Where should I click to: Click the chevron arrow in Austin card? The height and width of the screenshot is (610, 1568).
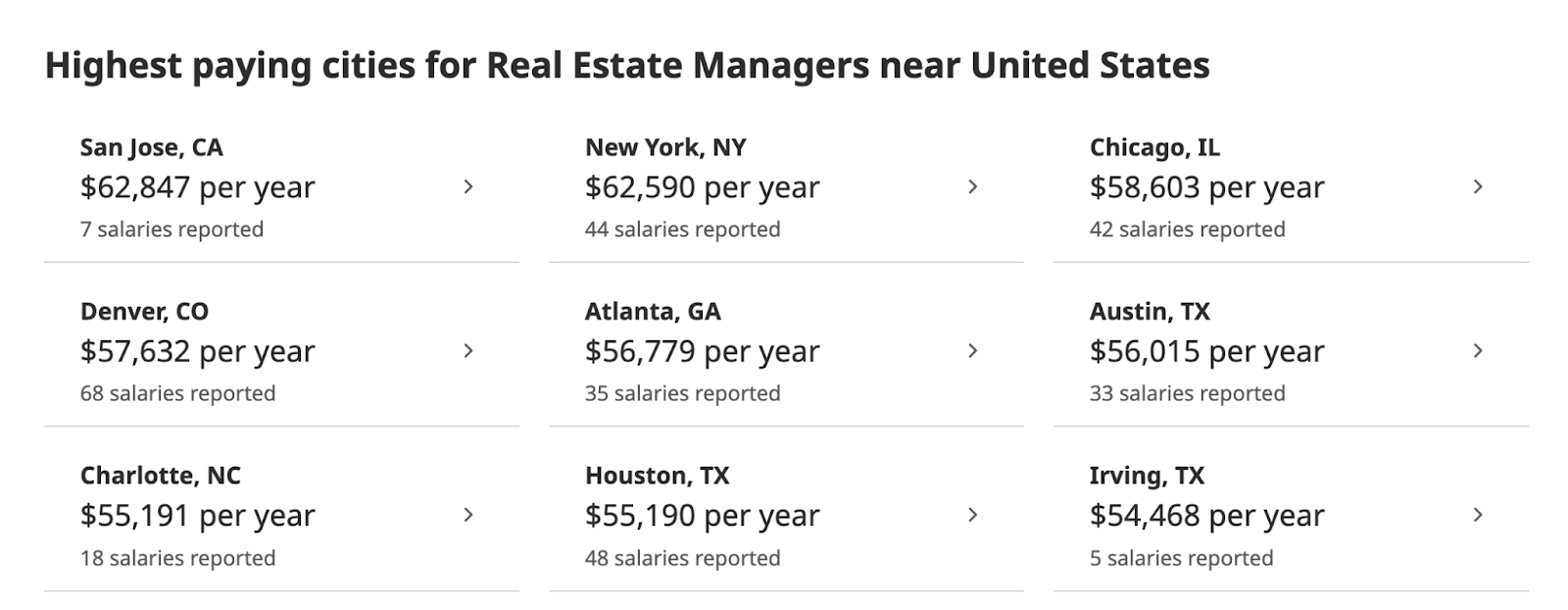(x=1478, y=350)
